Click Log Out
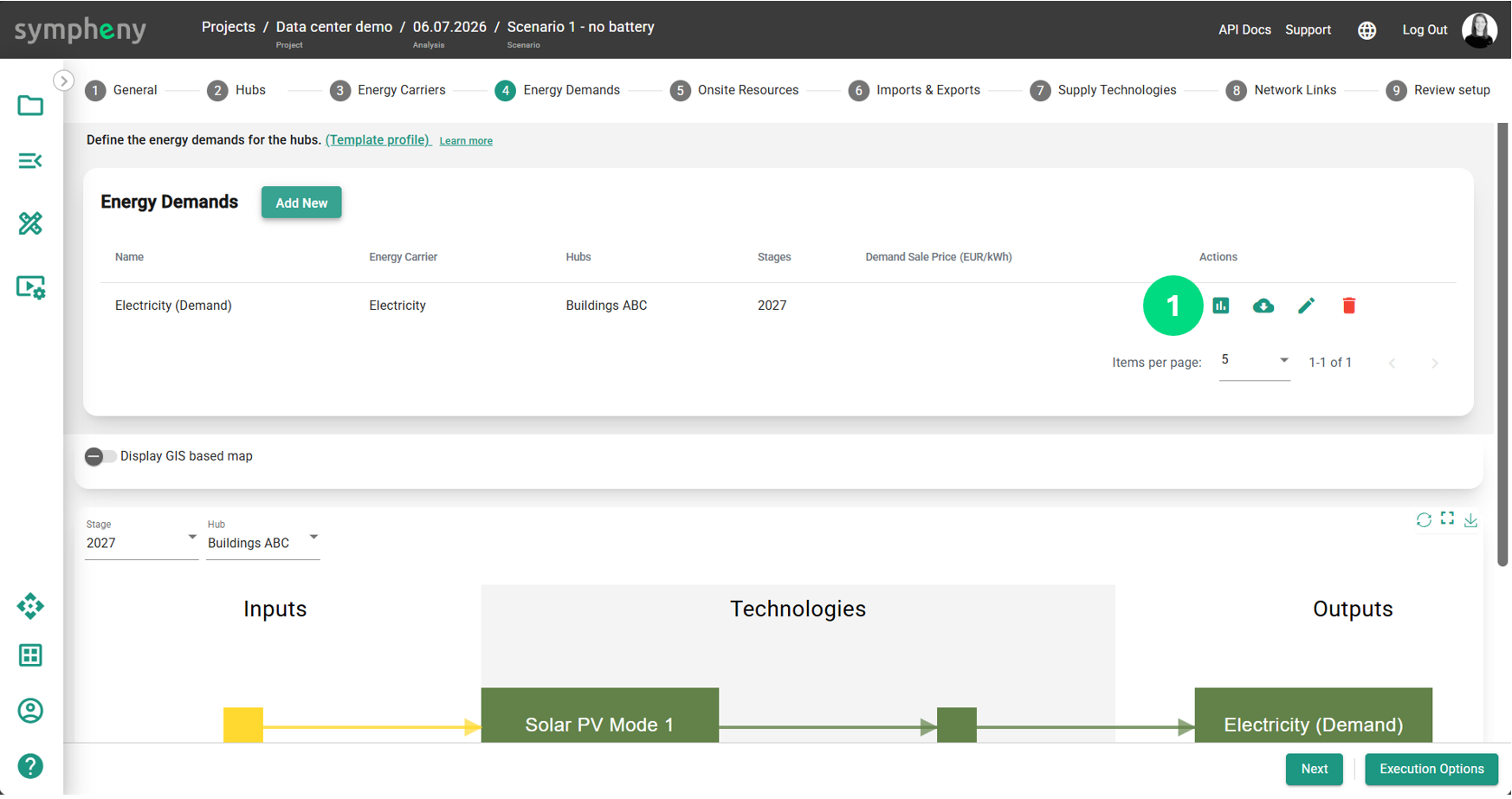The width and height of the screenshot is (1512, 799). coord(1425,30)
